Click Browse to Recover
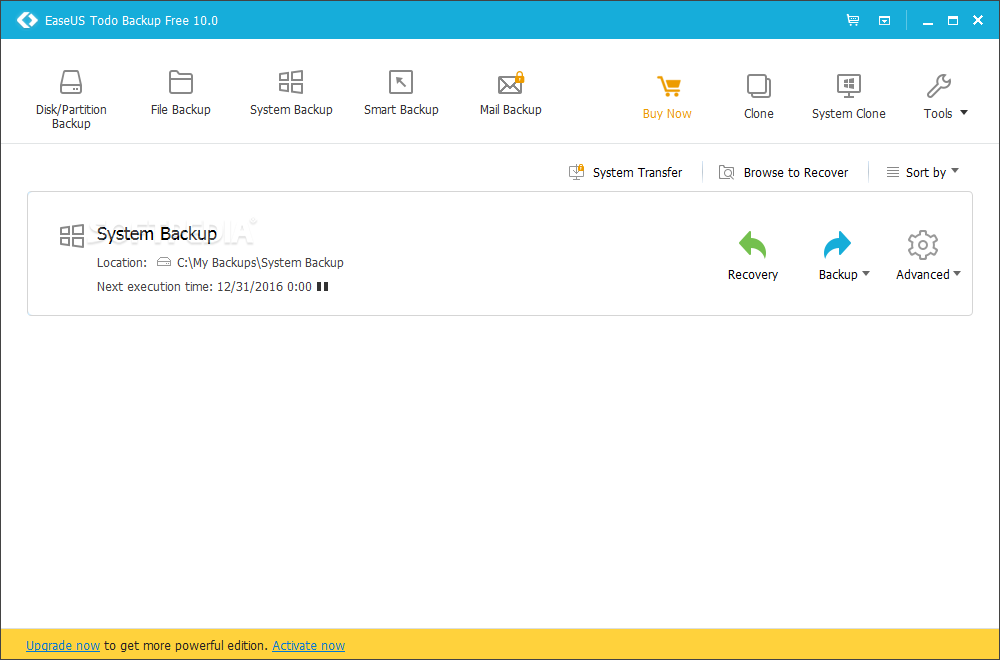This screenshot has width=1000, height=660. [x=783, y=172]
